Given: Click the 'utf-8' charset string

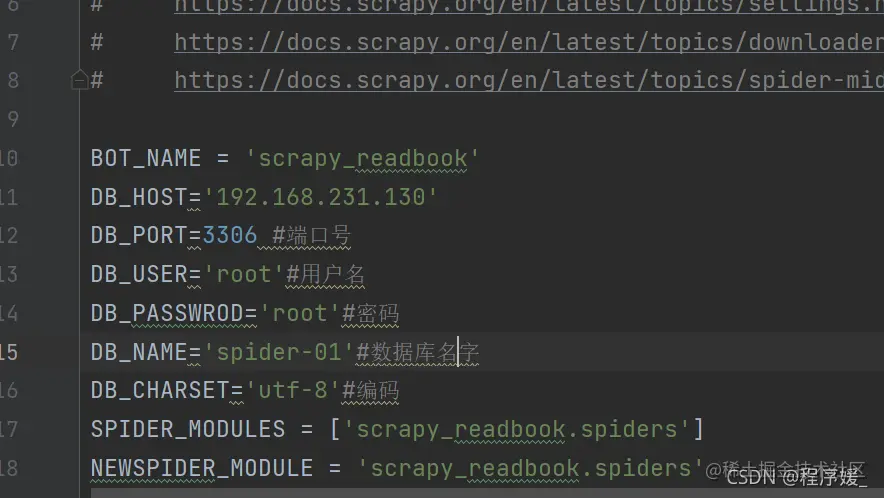Looking at the screenshot, I should (293, 390).
